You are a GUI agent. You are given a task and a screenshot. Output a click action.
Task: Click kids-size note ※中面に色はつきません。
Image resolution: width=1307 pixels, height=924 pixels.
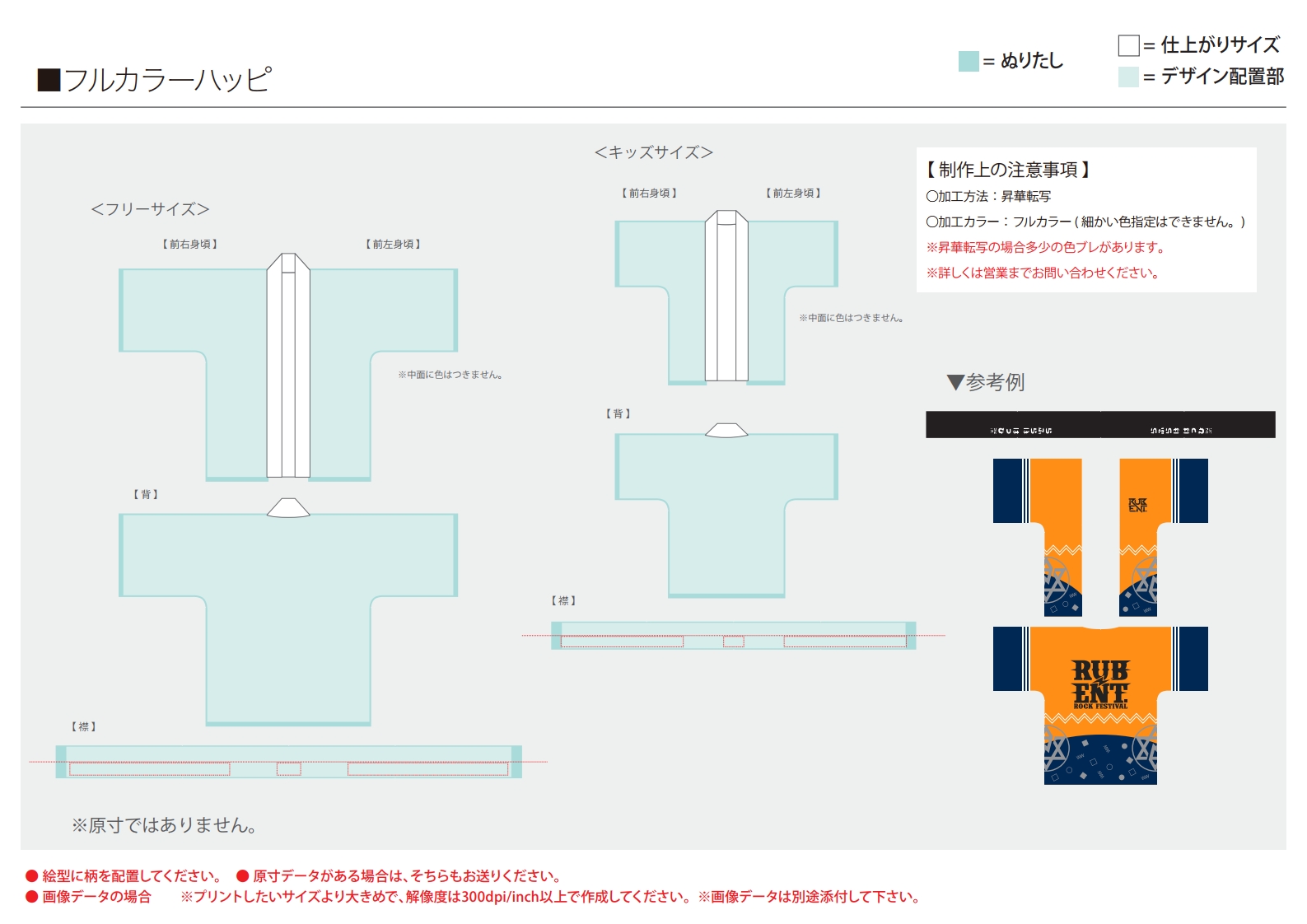(x=851, y=318)
